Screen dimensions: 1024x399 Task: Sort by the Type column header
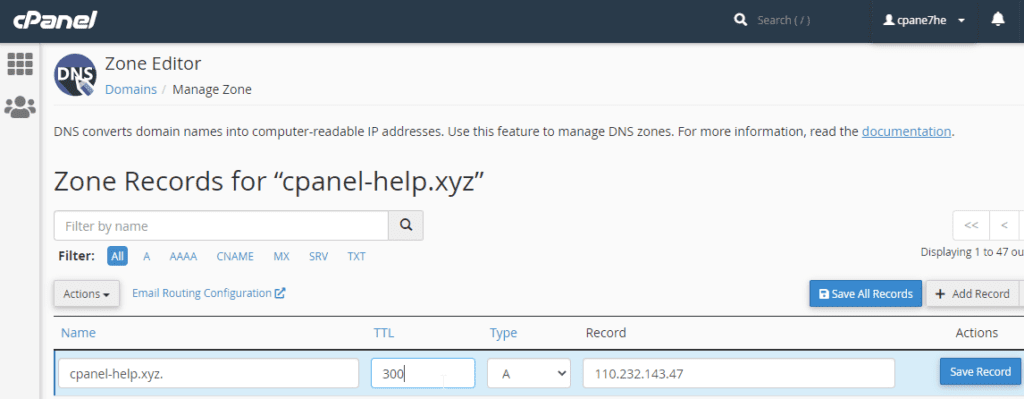pyautogui.click(x=503, y=333)
